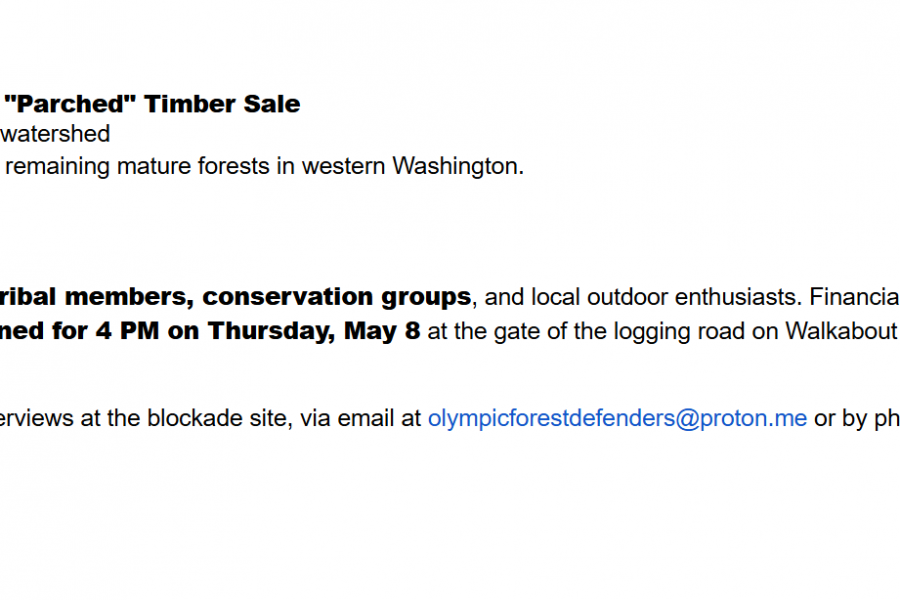The width and height of the screenshot is (900, 600).
Task: Open the olympicforestdefenders@proton.me email link
Action: 617,419
